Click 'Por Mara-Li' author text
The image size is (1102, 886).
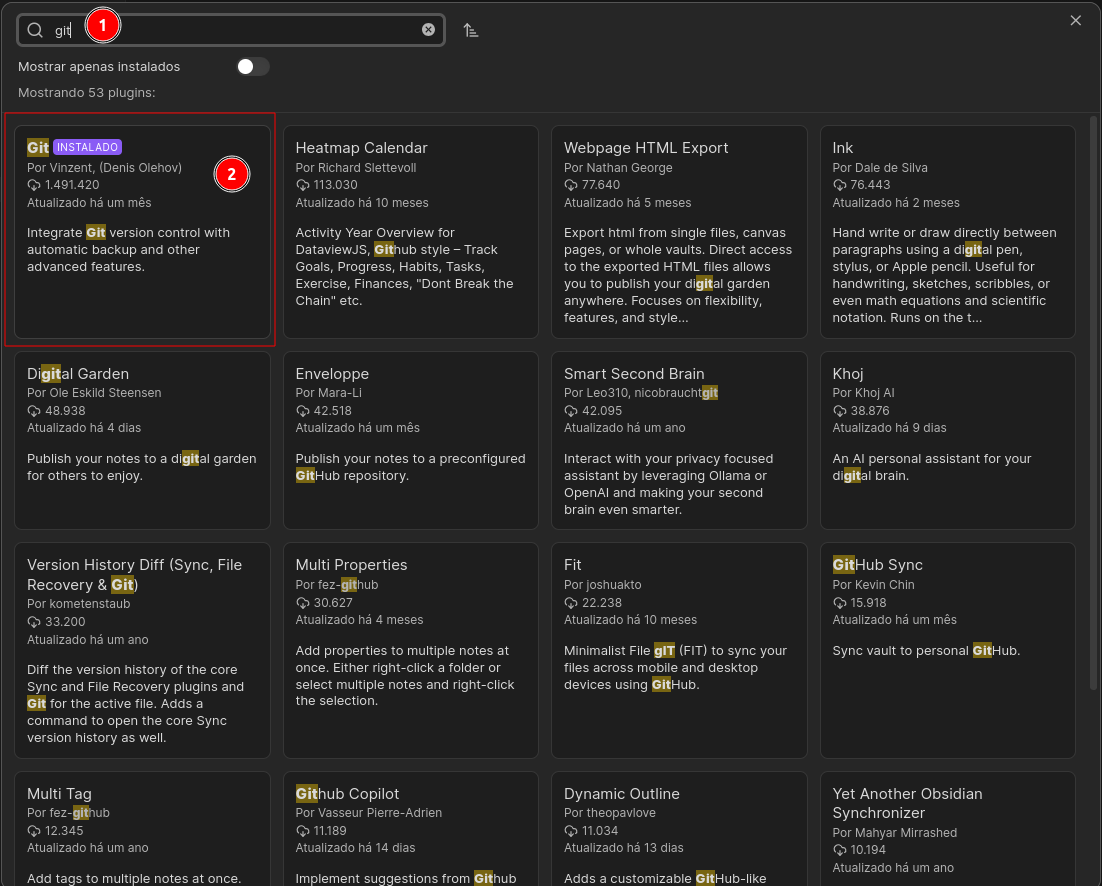[x=329, y=393]
